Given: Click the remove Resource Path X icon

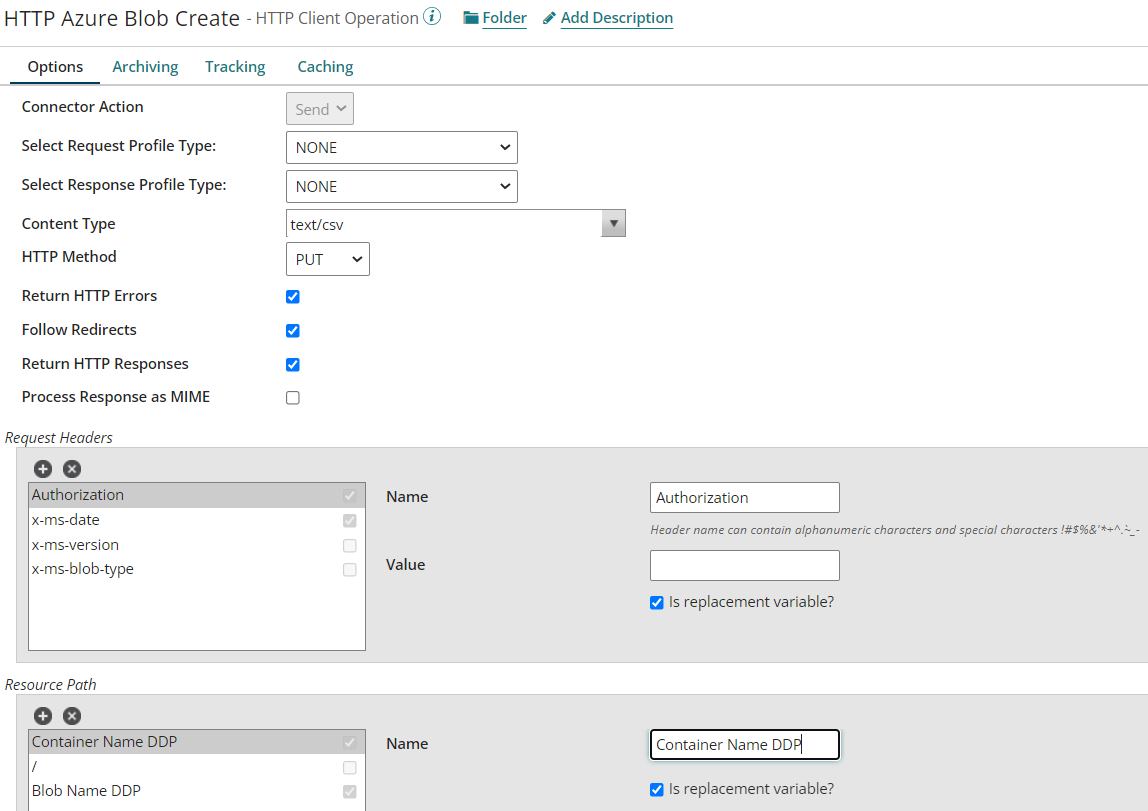Looking at the screenshot, I should (x=71, y=715).
